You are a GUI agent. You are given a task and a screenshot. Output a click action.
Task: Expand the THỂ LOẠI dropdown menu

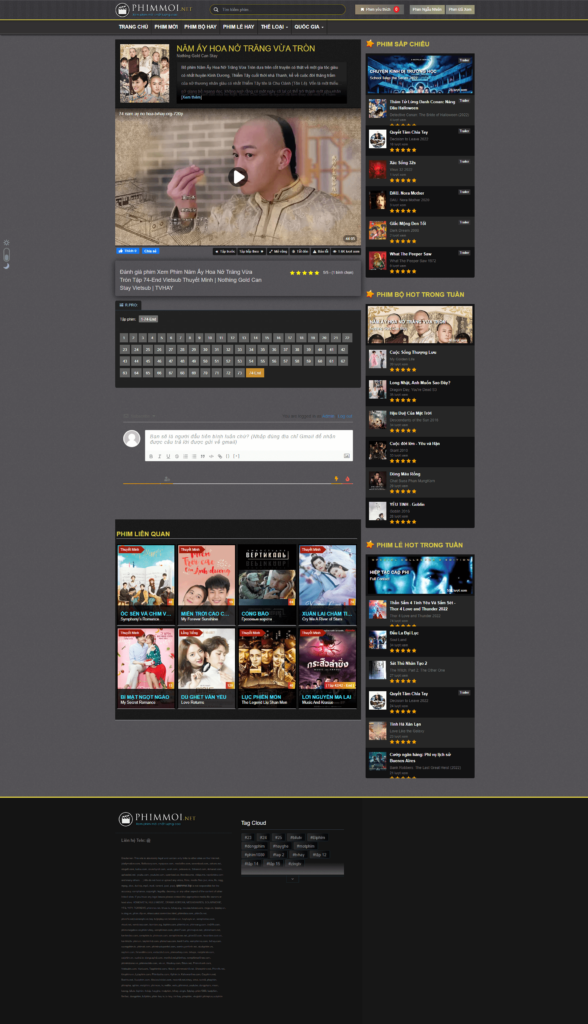[x=274, y=27]
